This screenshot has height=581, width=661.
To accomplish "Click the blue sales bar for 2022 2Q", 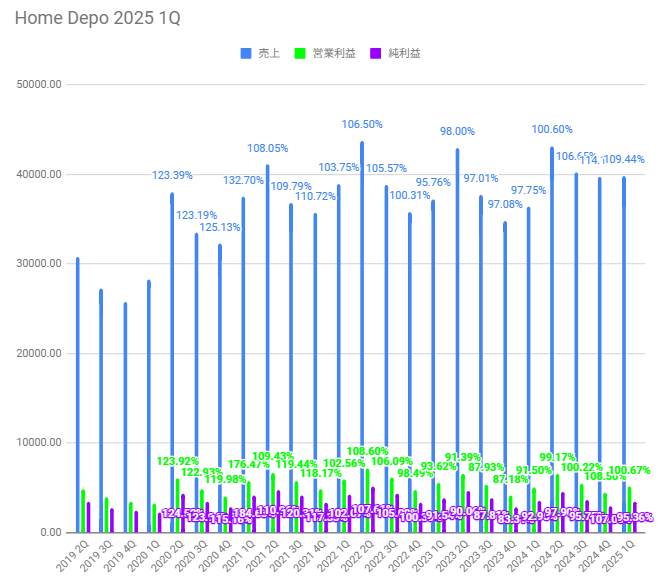I will pyautogui.click(x=362, y=337).
